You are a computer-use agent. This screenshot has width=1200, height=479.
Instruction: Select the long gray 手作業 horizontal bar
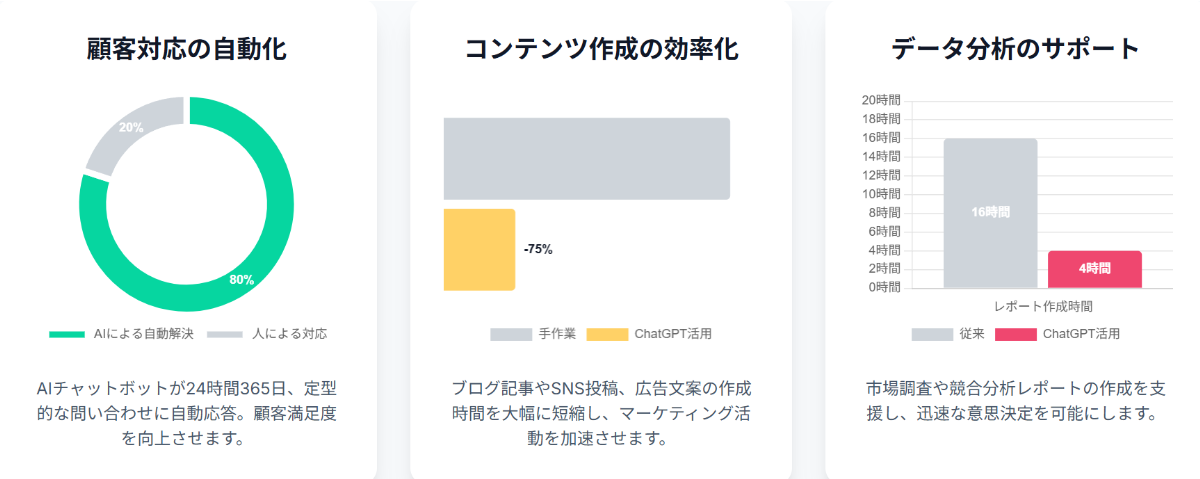(587, 159)
